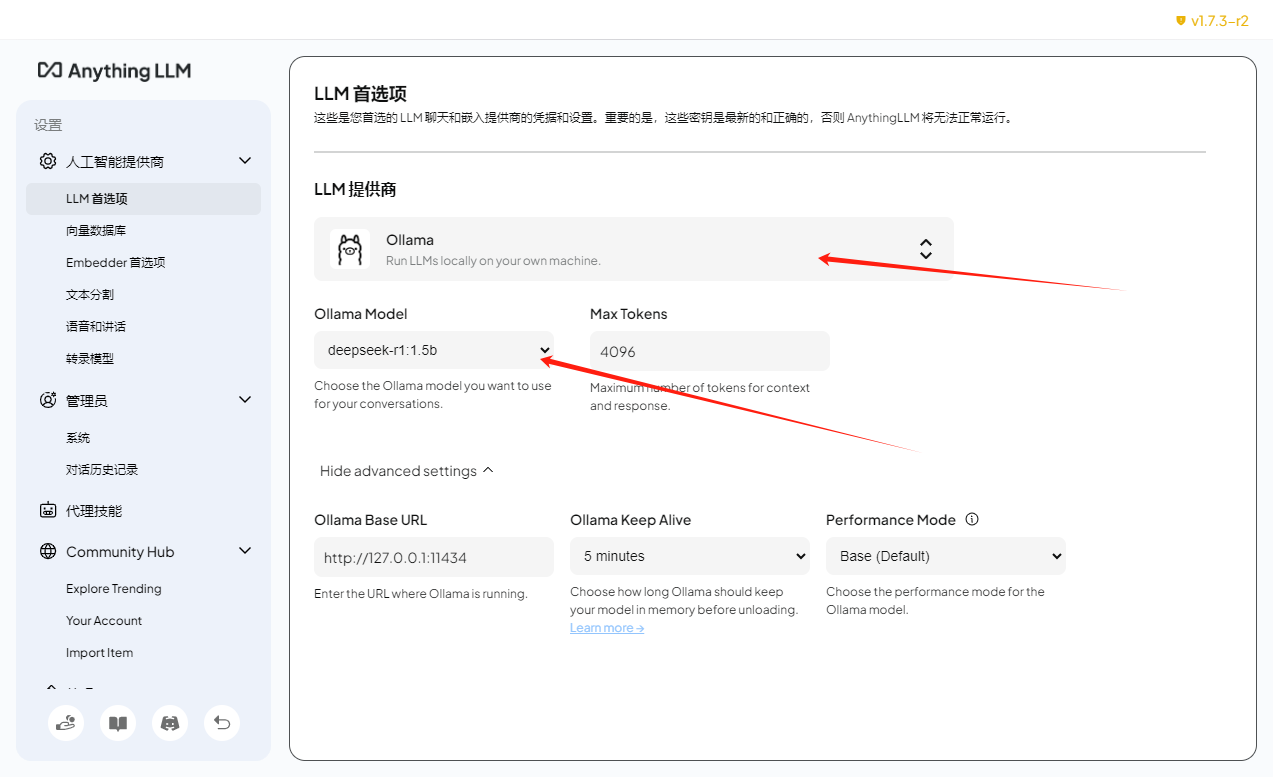Viewport: 1273px width, 777px height.
Task: Click the gear icon beside 人工智能提供商
Action: coord(48,161)
